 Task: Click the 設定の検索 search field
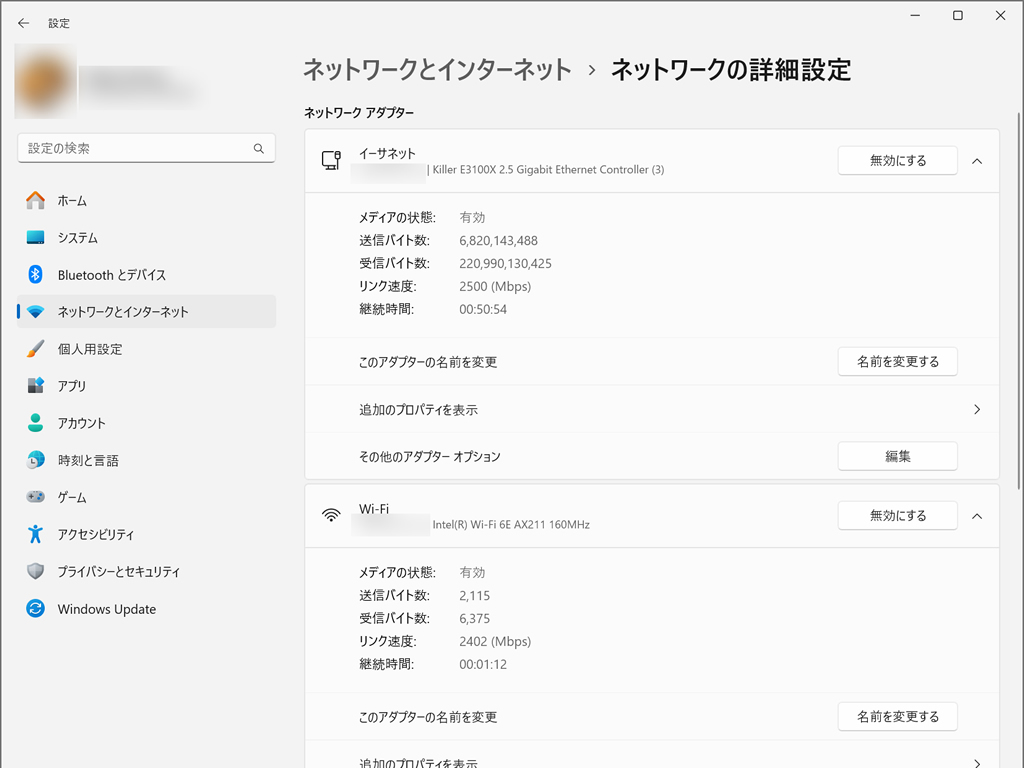coord(146,148)
